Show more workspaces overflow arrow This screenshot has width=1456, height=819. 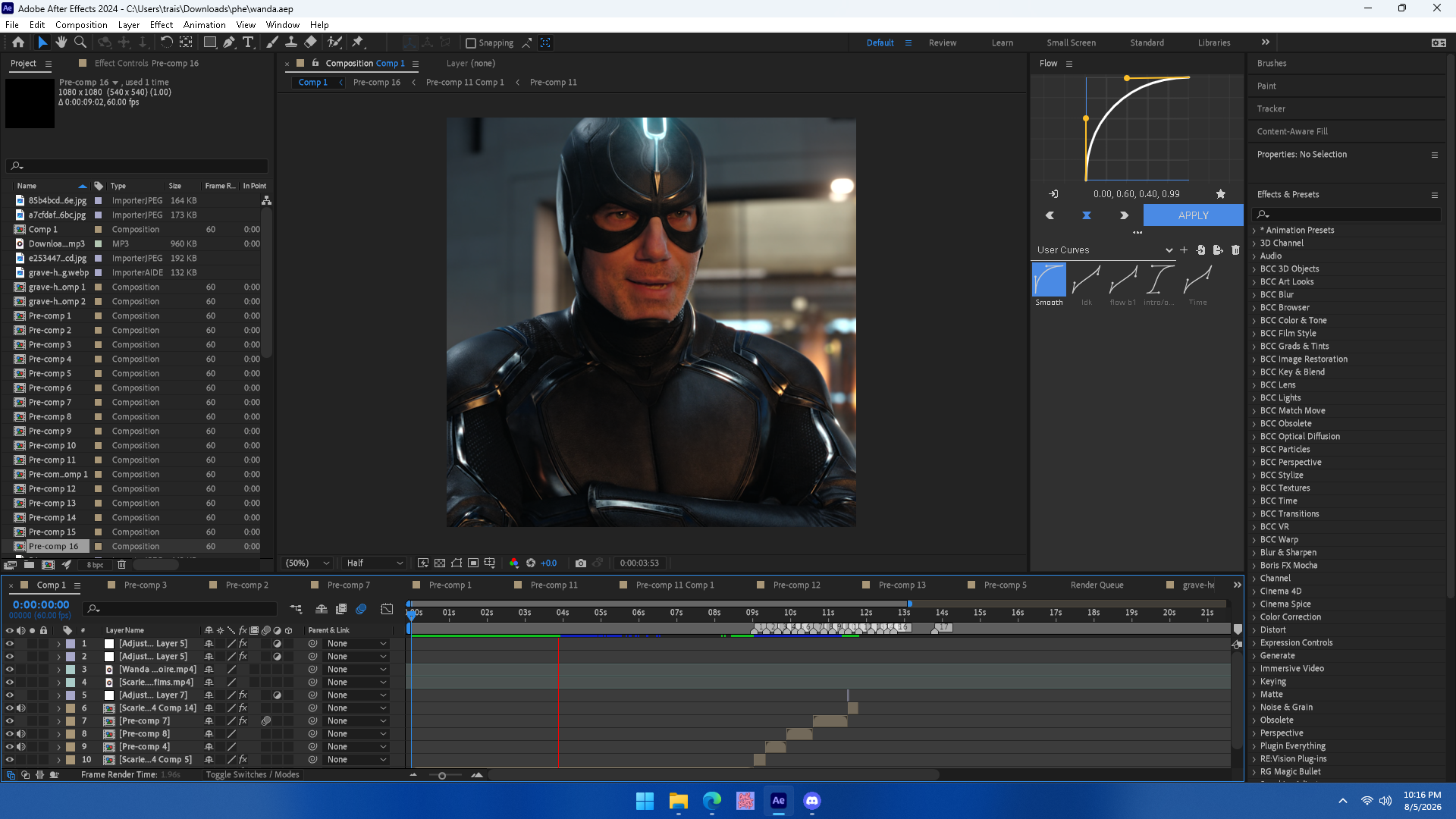pos(1266,42)
